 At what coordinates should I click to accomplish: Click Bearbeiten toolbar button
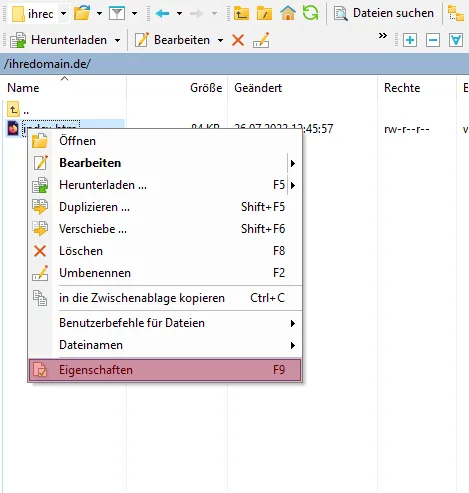[172, 40]
